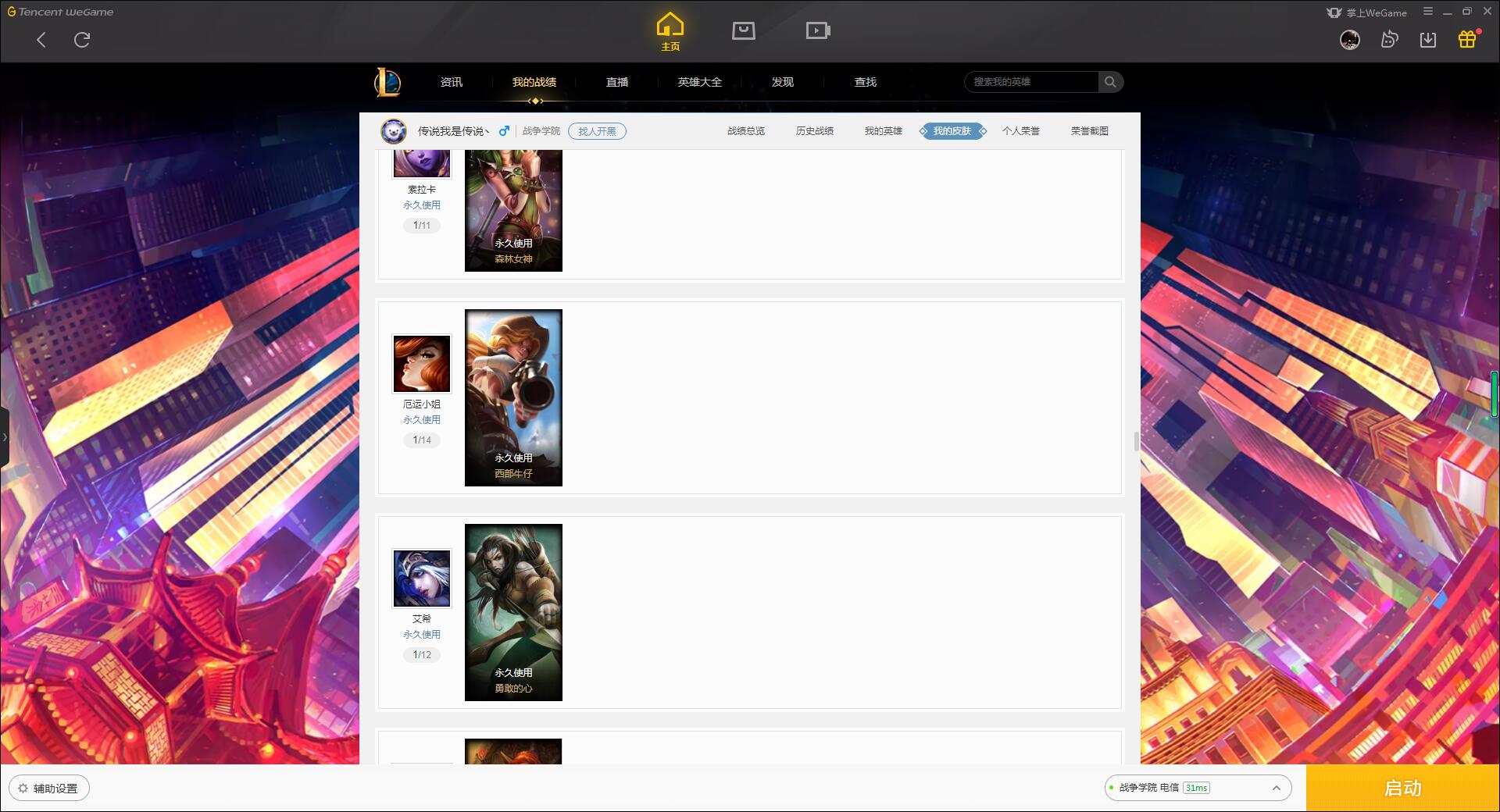Click the 1/12 skin count badge
Image resolution: width=1500 pixels, height=812 pixels.
point(422,655)
